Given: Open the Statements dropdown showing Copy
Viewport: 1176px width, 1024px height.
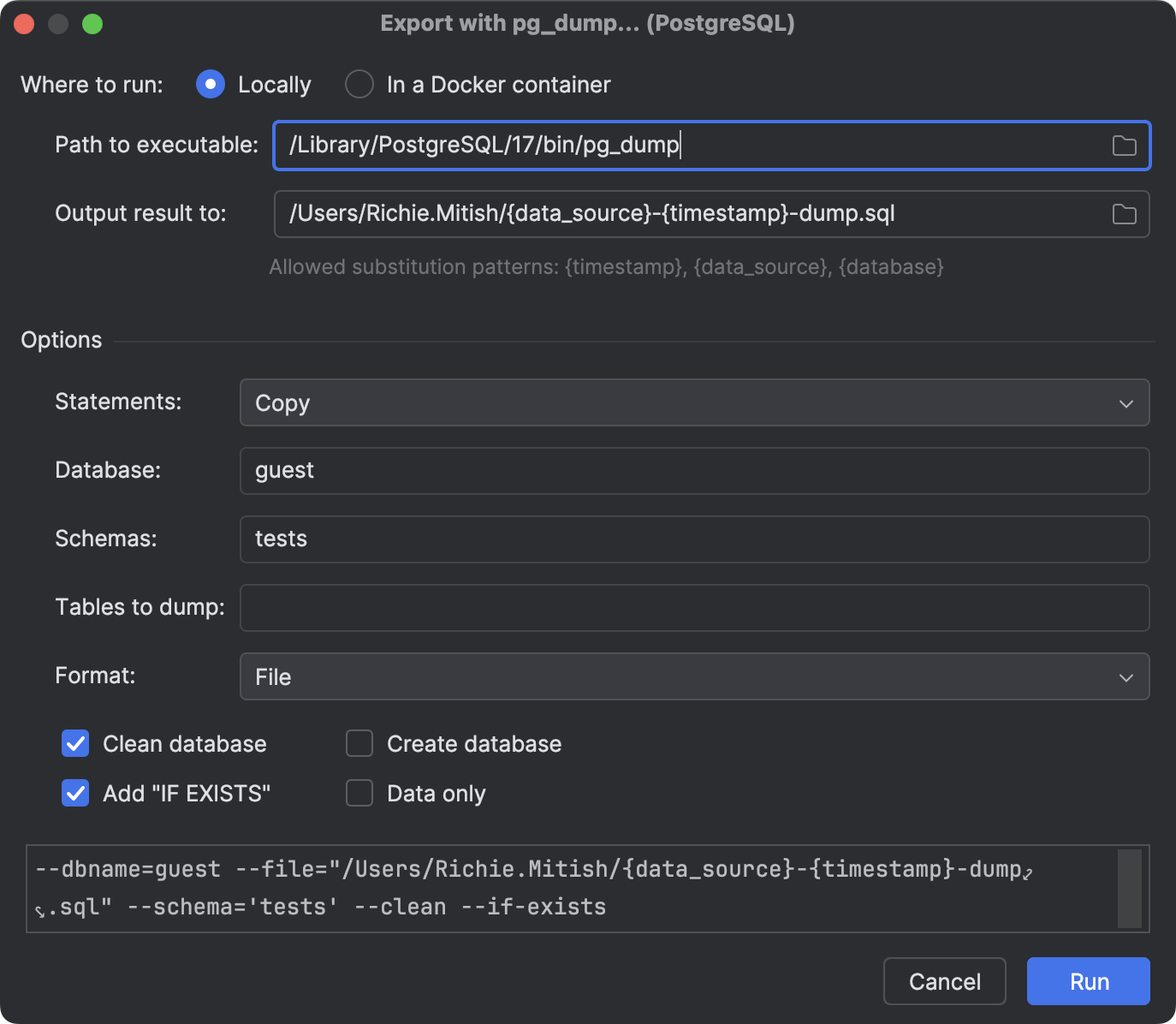Looking at the screenshot, I should point(695,402).
